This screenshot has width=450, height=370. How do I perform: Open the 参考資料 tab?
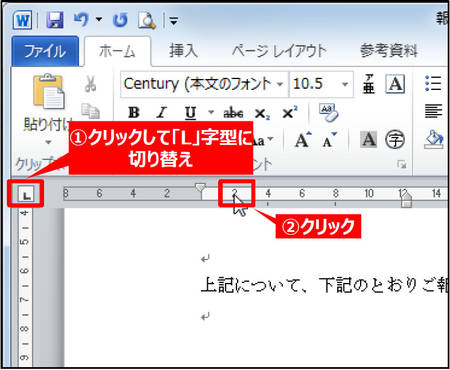coord(389,51)
